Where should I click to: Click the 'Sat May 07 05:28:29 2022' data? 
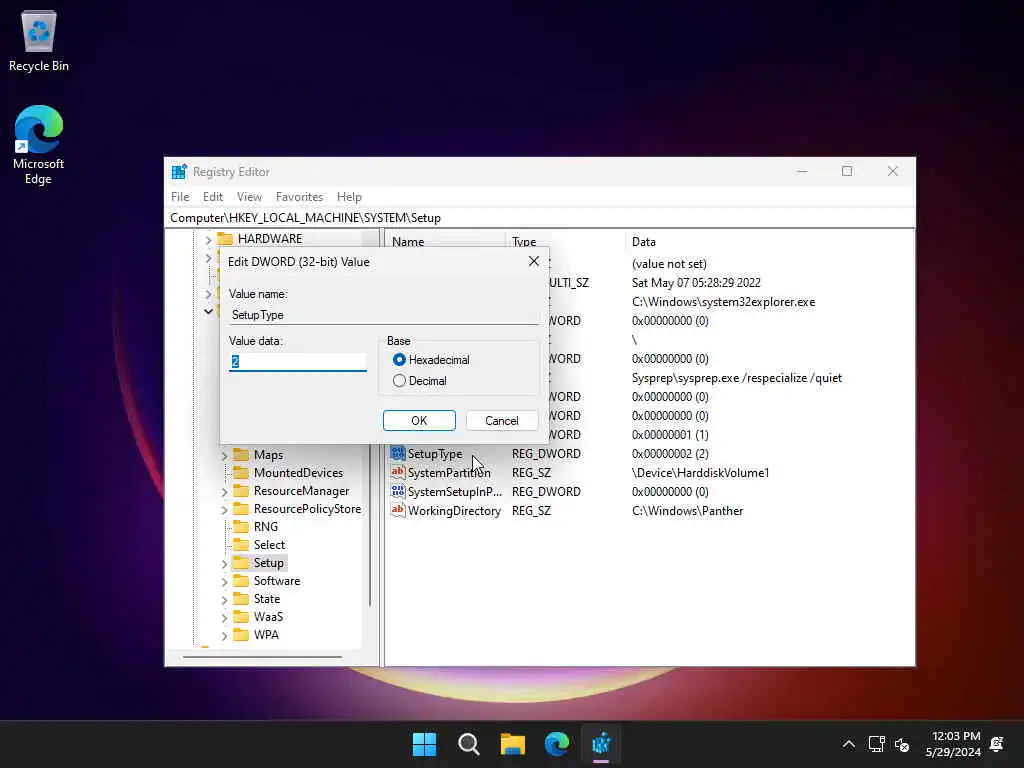696,283
